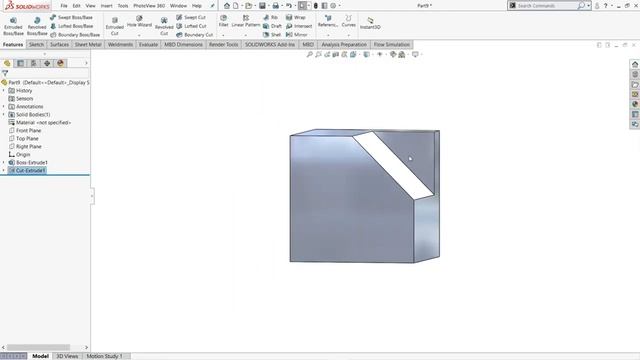Select the Extruded Boss/Base tool
The height and width of the screenshot is (360, 640).
(x=13, y=27)
